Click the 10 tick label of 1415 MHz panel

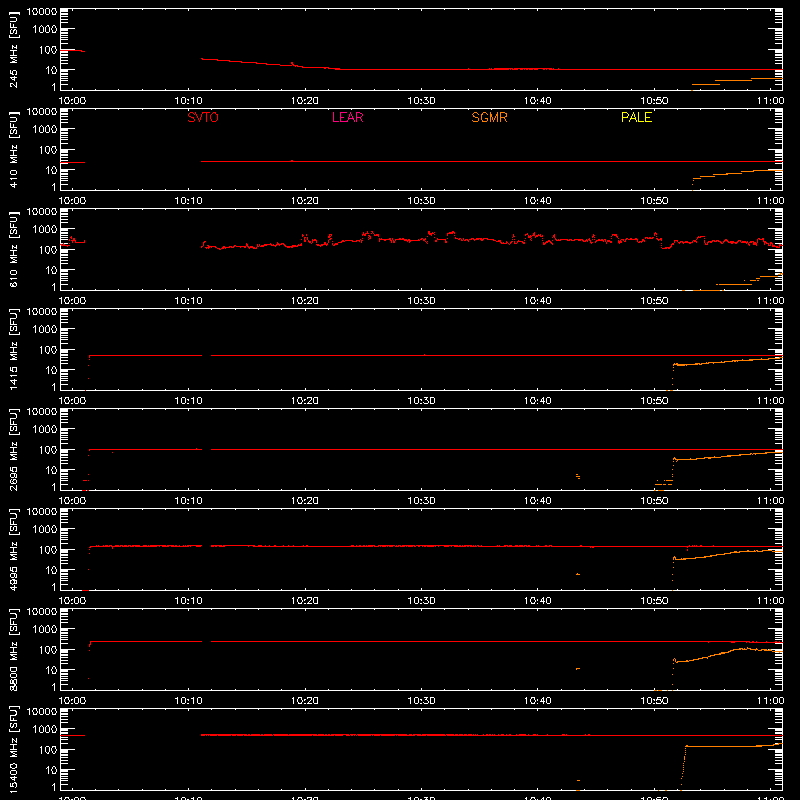[51, 370]
